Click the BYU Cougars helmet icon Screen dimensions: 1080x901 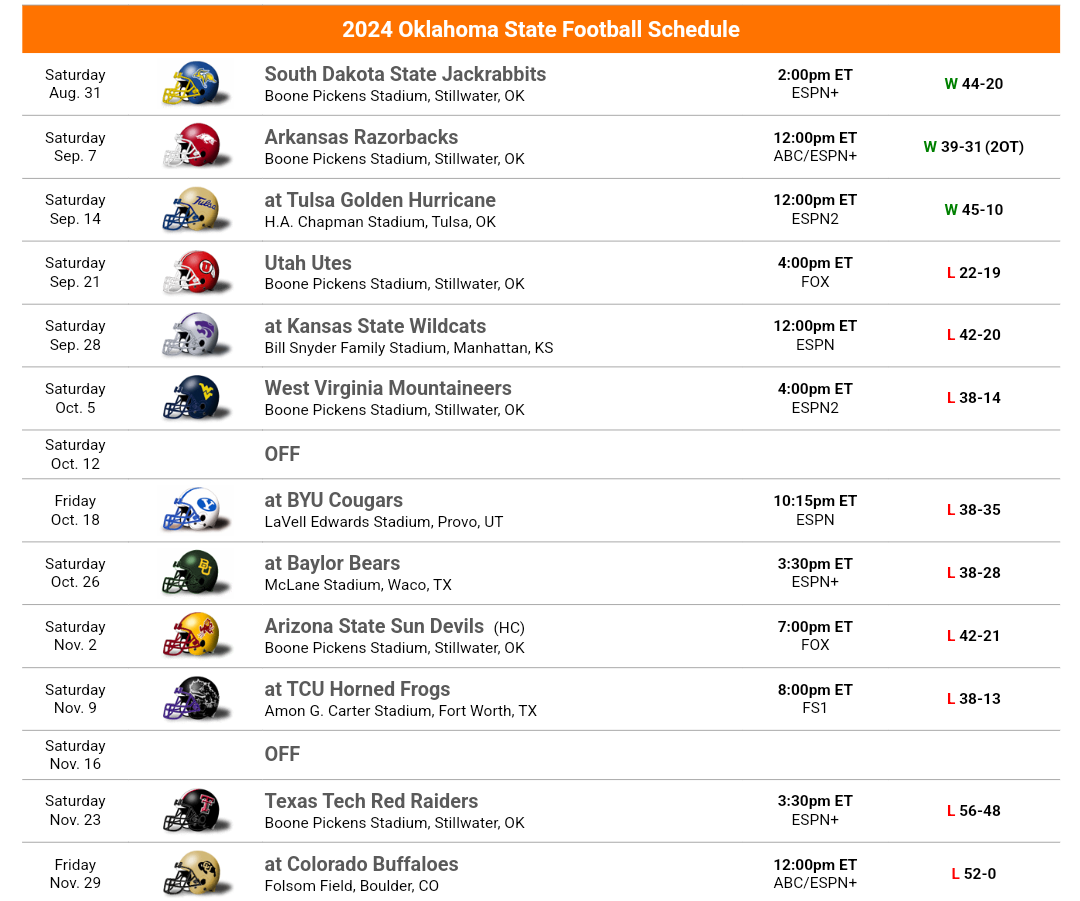point(196,510)
